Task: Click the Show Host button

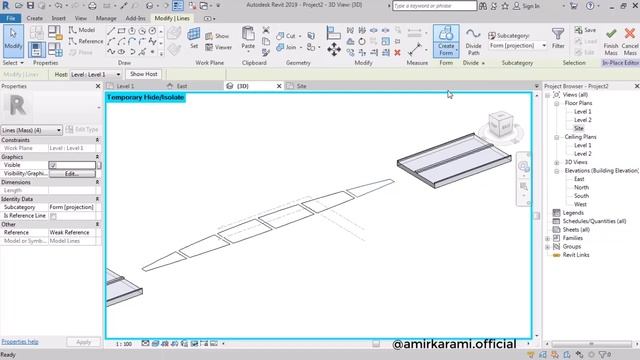Action: click(x=144, y=74)
